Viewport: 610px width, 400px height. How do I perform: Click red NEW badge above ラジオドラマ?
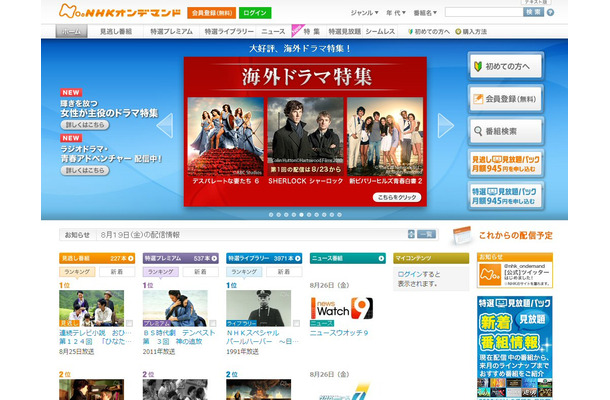tap(71, 138)
